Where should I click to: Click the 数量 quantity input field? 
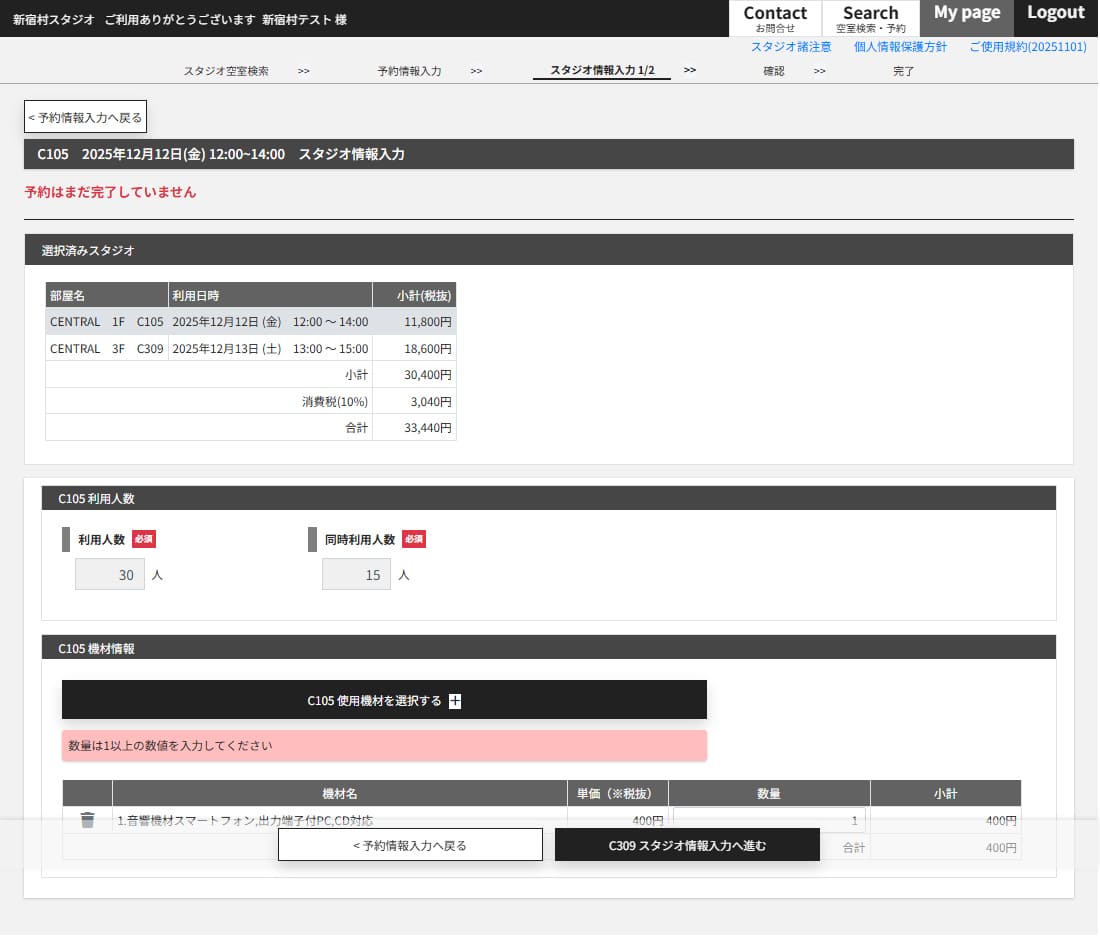[x=768, y=820]
